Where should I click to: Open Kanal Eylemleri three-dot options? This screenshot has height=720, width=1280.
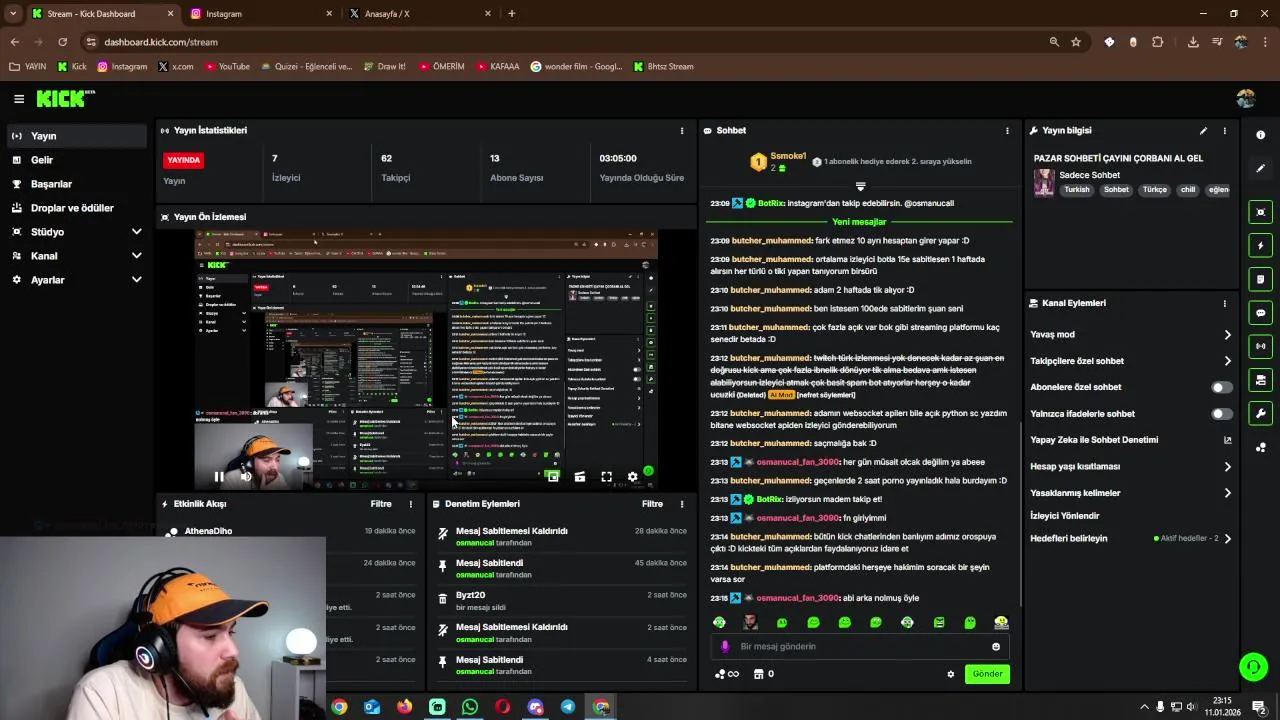click(1224, 303)
